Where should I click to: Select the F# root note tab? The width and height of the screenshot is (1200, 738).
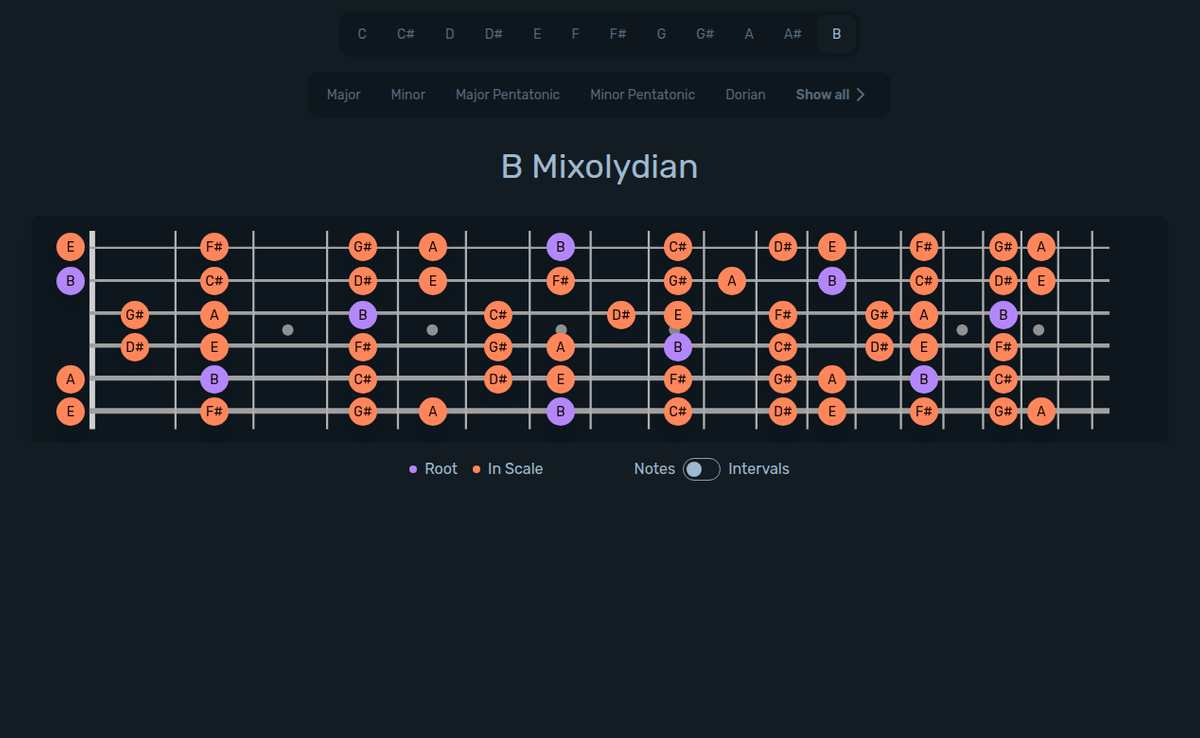point(617,33)
